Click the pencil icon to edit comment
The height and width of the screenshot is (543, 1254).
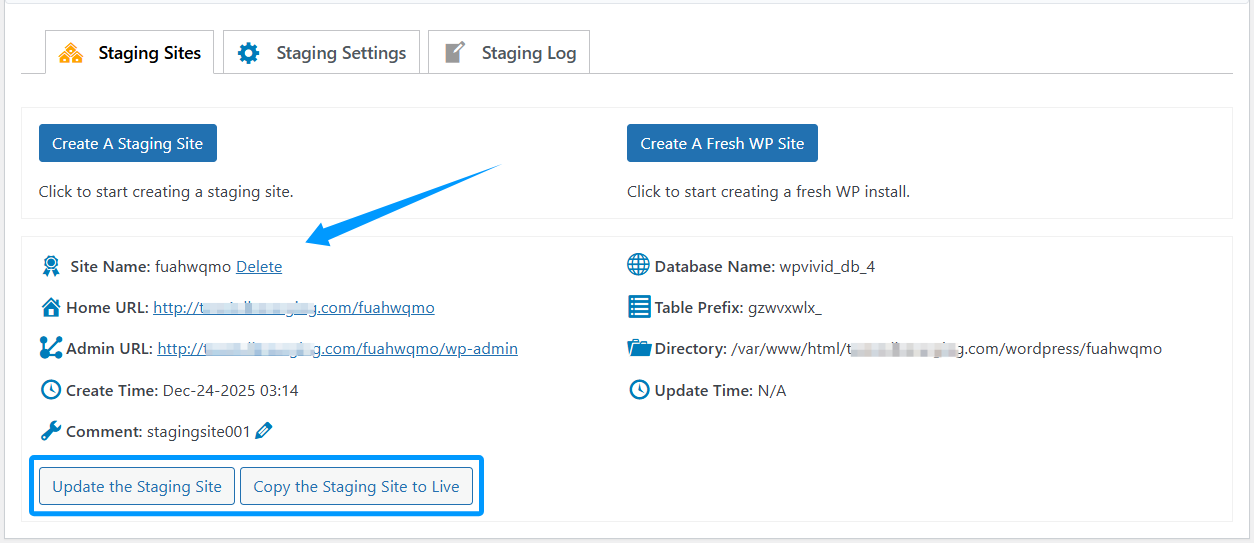pos(264,431)
